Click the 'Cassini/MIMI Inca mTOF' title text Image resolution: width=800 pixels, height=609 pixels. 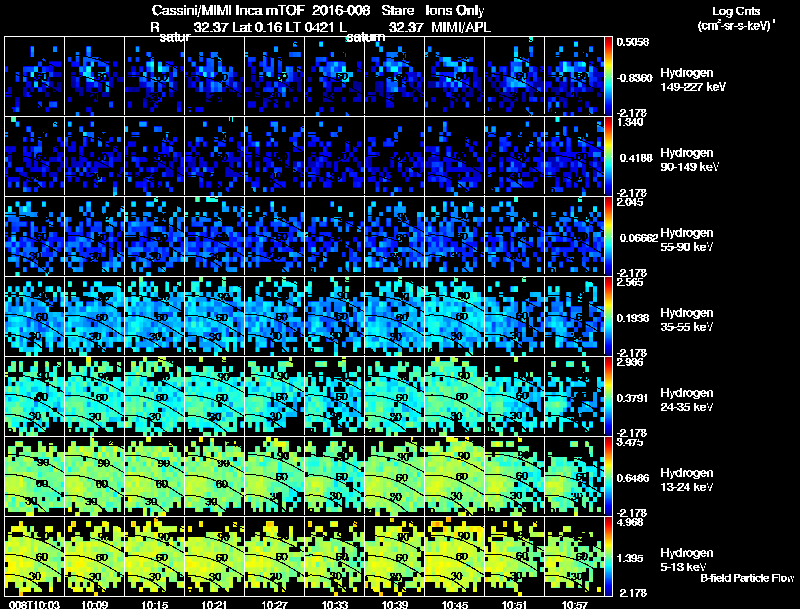228,10
